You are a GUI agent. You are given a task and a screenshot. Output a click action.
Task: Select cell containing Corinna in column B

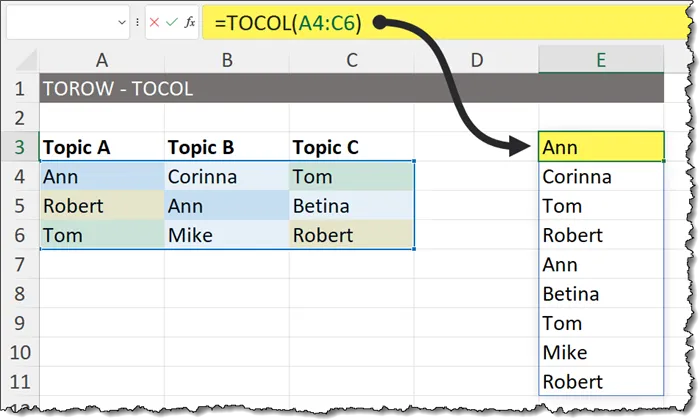227,177
